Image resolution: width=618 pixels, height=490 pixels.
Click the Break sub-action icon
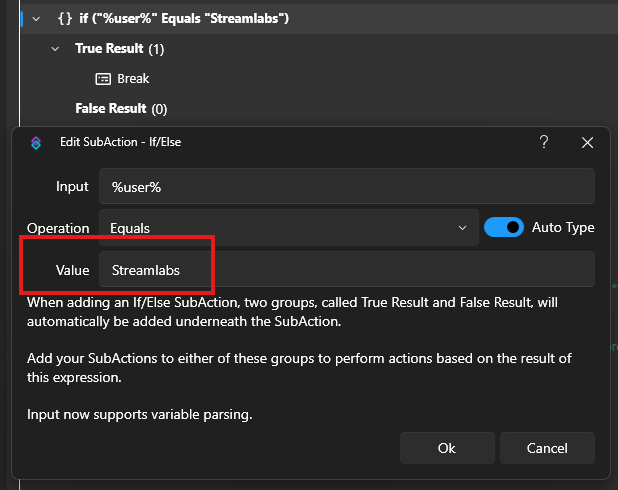tap(102, 79)
